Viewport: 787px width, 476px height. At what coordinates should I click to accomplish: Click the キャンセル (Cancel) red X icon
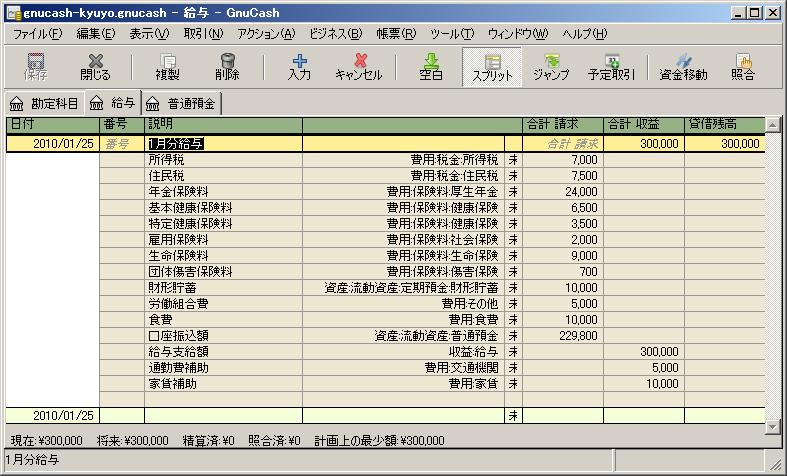click(359, 66)
